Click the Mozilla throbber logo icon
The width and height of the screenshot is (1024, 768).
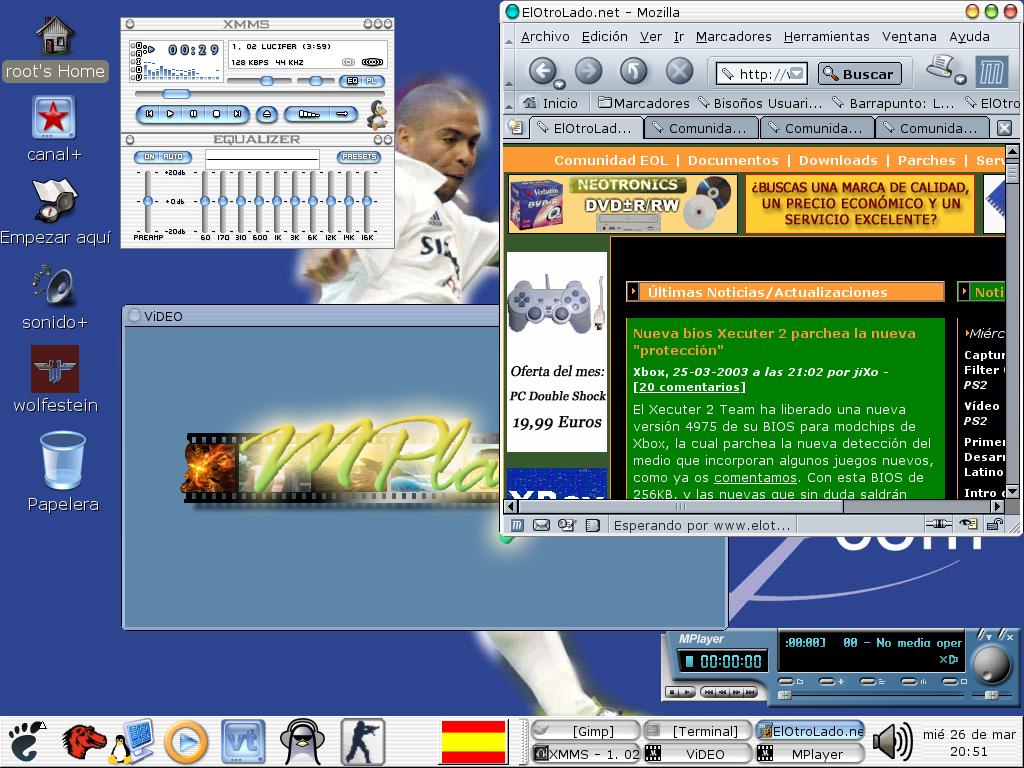point(990,72)
